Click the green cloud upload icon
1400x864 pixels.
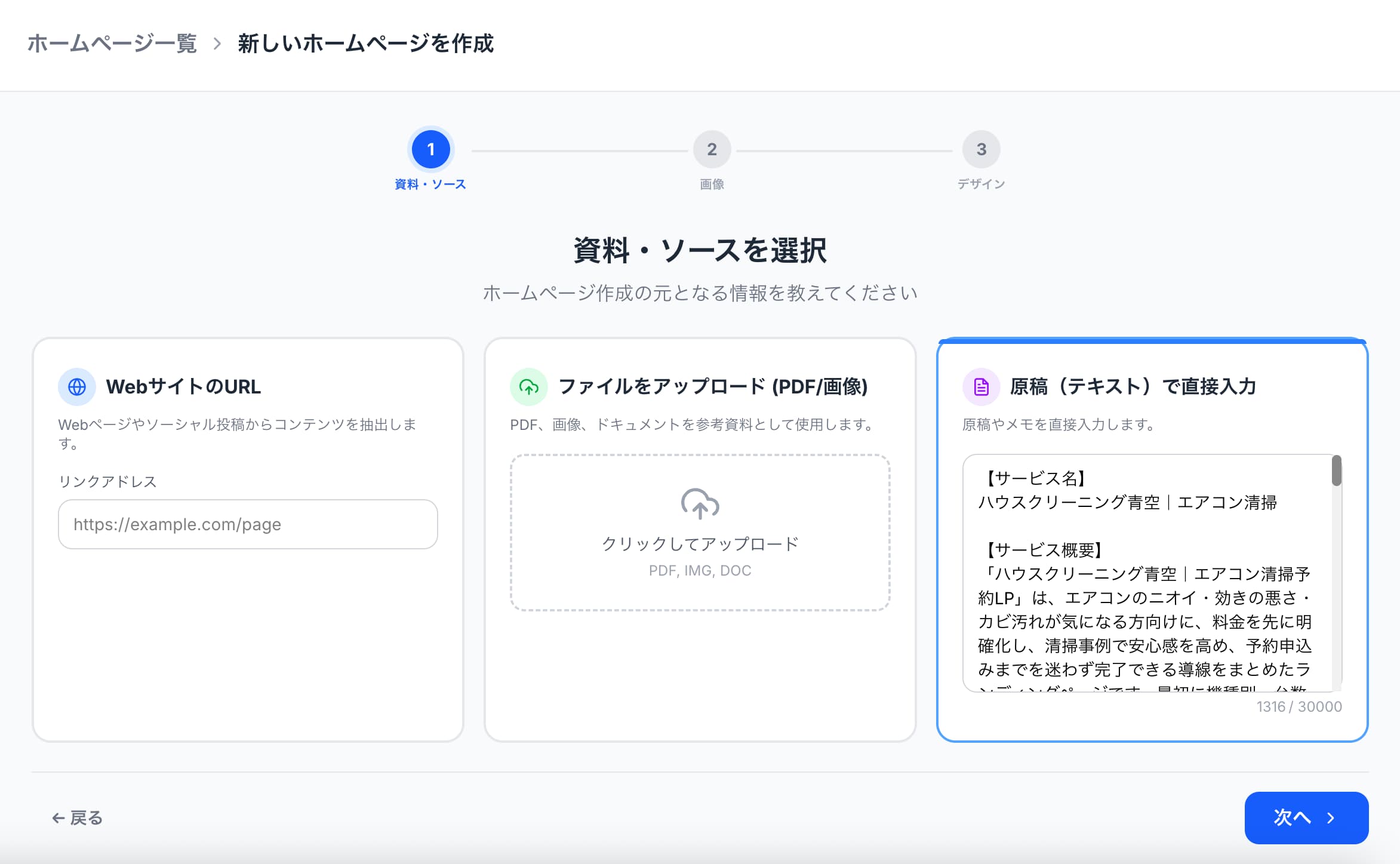point(528,387)
